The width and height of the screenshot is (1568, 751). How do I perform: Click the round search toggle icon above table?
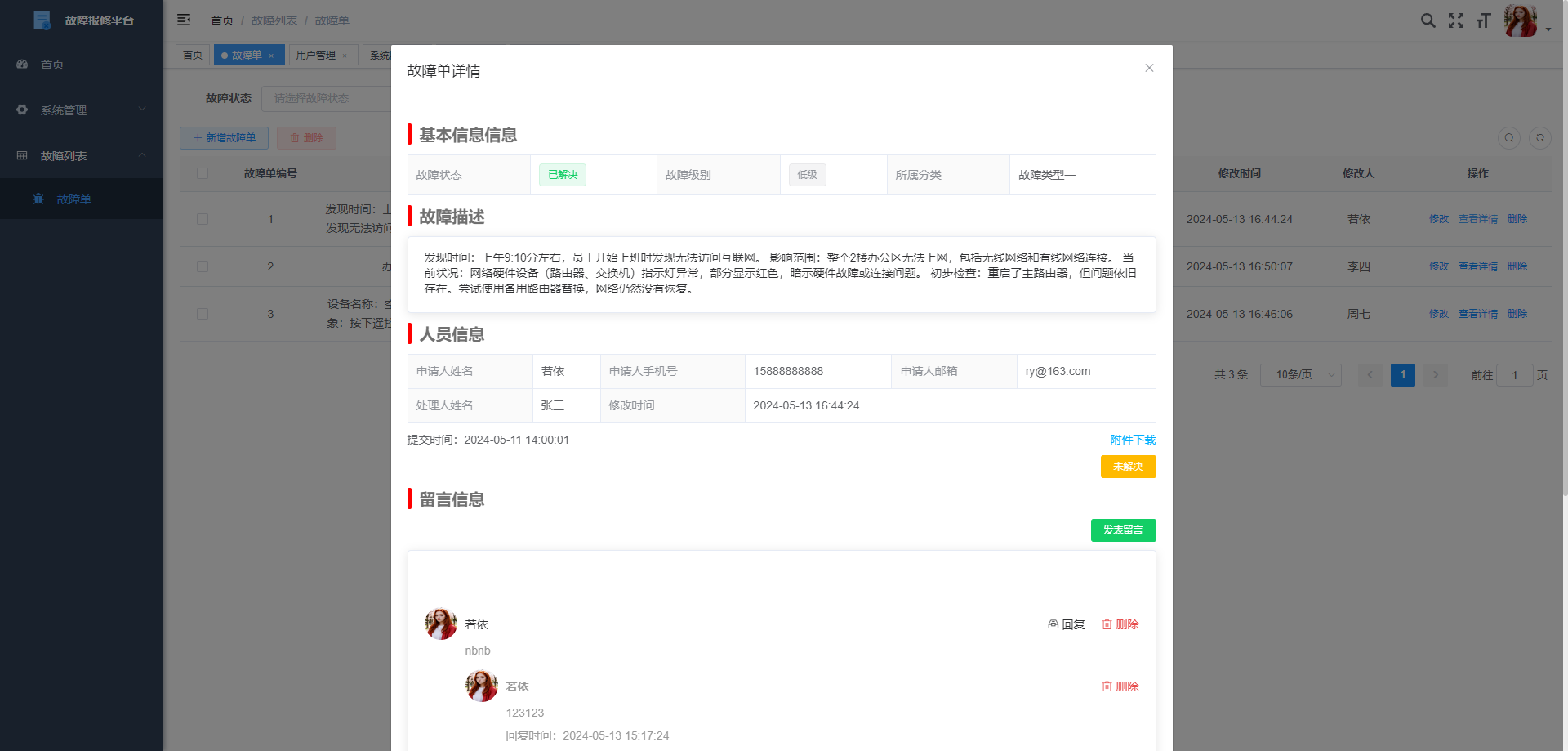pos(1508,138)
